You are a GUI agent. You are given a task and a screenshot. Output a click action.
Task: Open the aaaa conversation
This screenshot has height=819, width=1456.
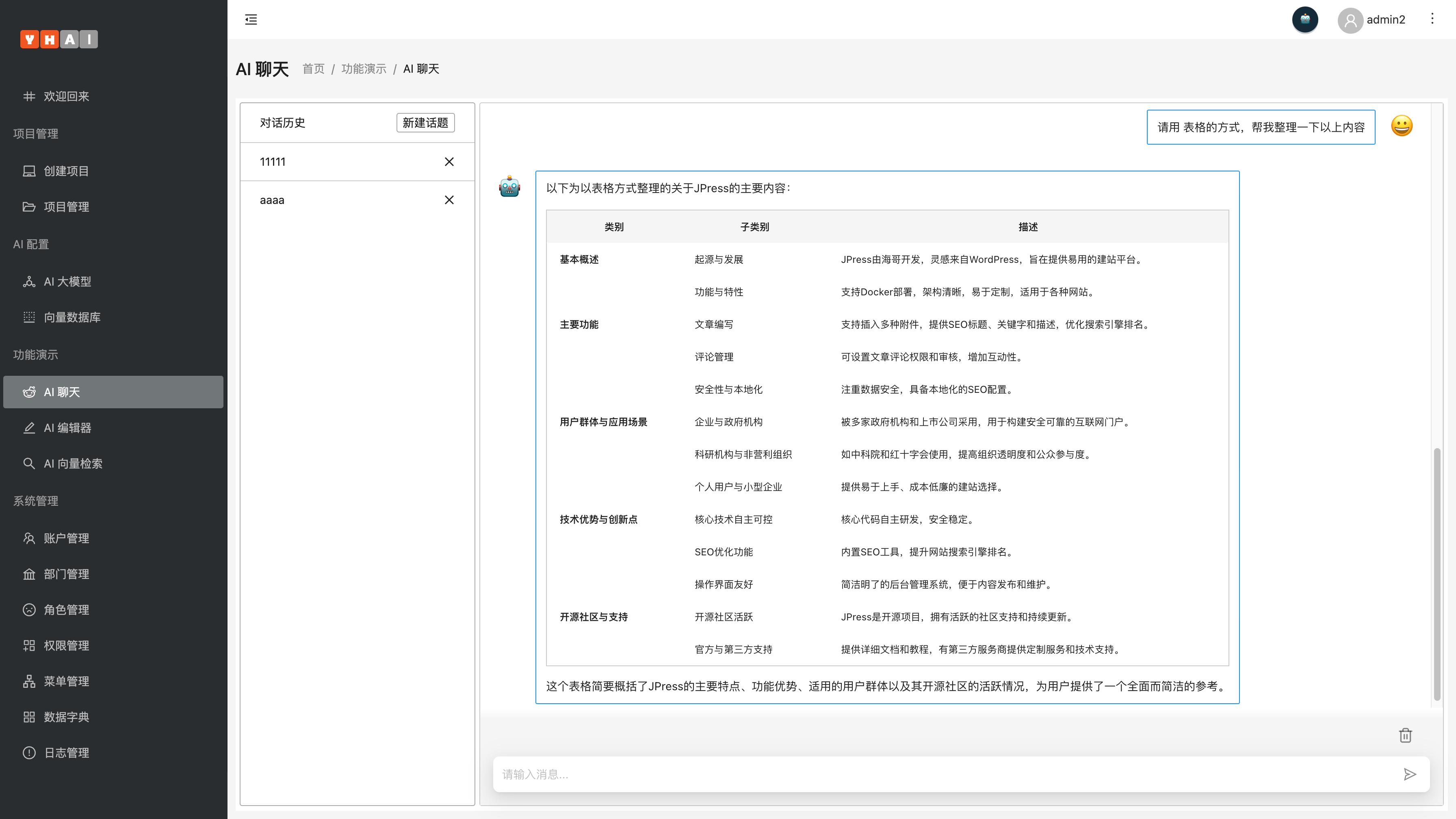(357, 200)
